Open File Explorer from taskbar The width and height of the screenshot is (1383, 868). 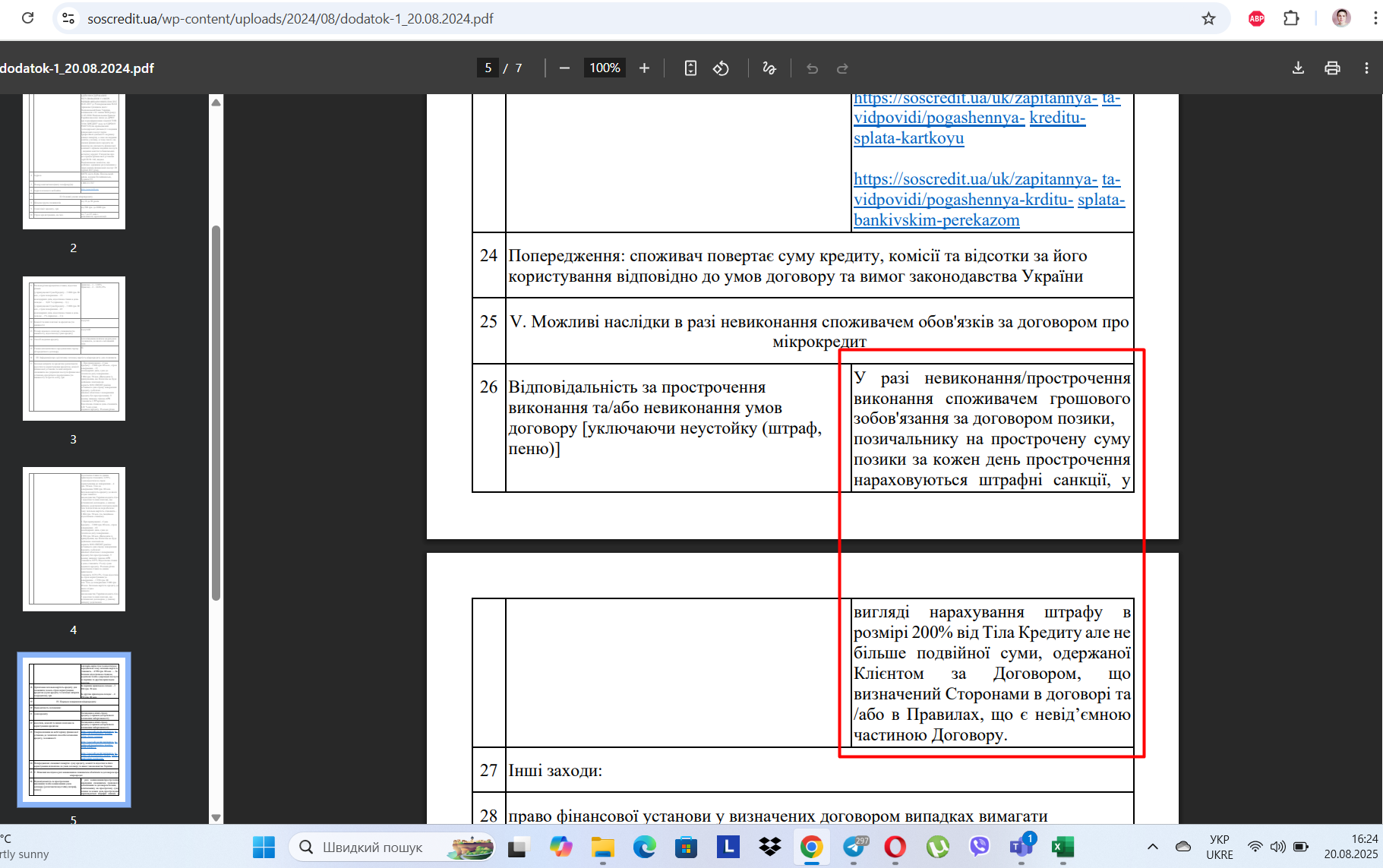pyautogui.click(x=603, y=847)
